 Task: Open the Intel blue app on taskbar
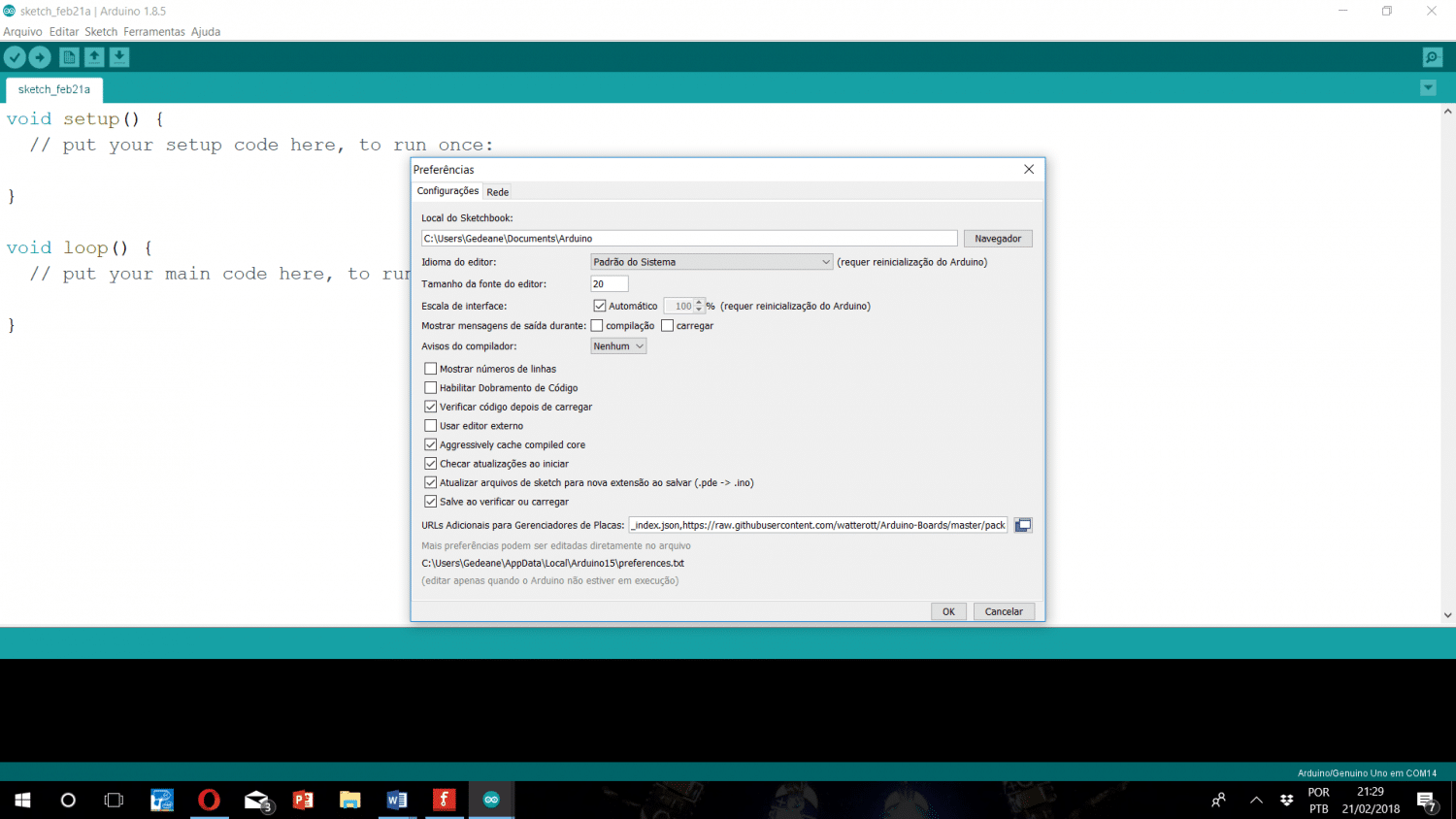162,801
